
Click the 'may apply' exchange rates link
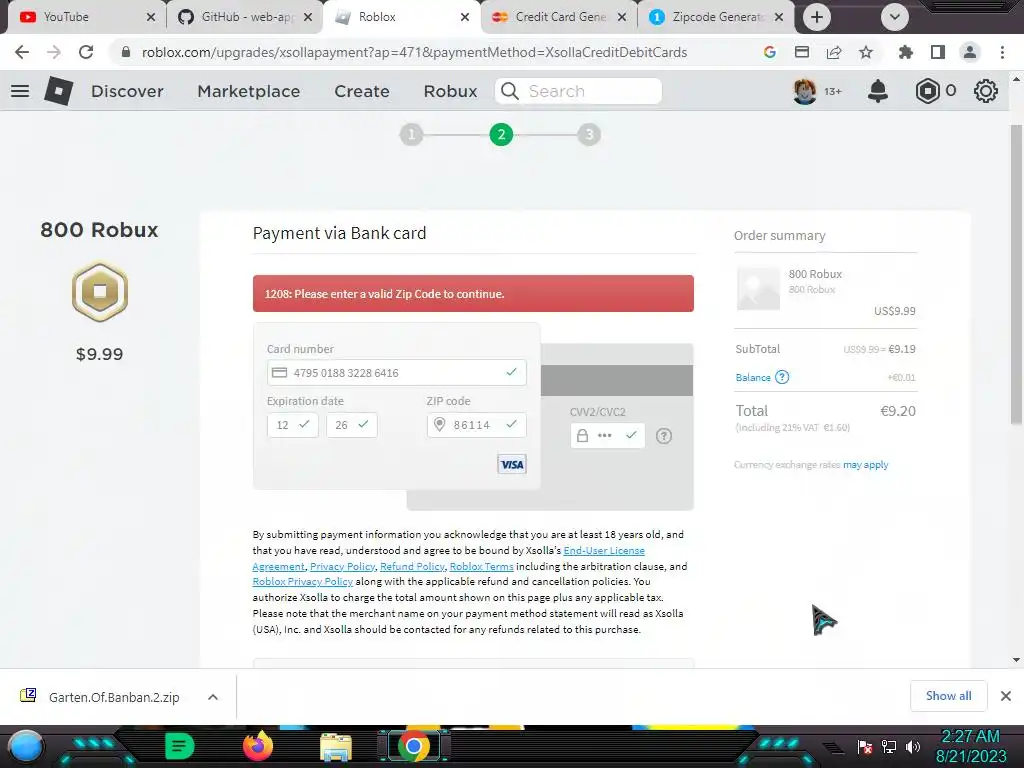(x=865, y=464)
